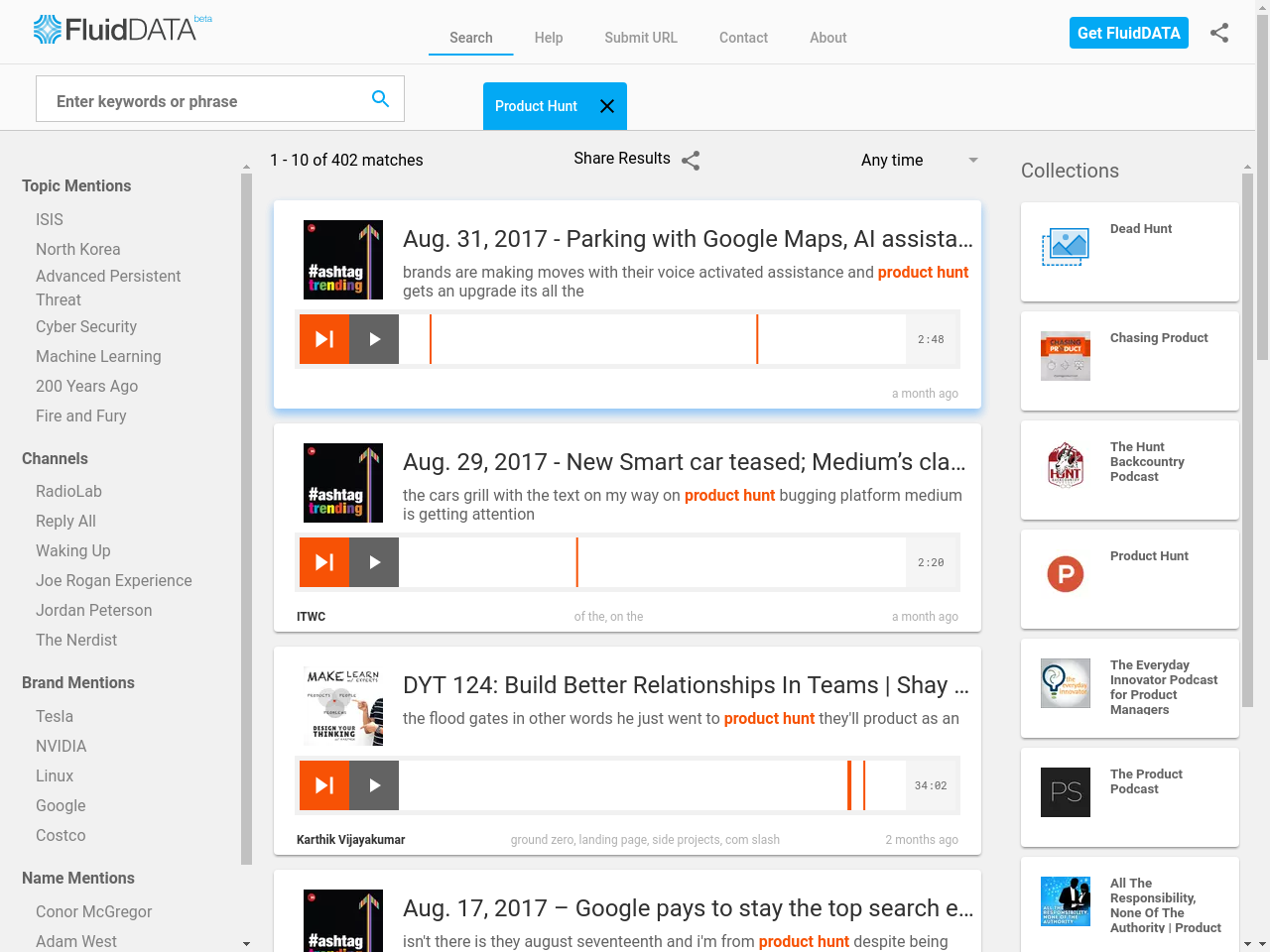Click the Everyday Innovator Podcast thumbnail

coord(1066,683)
